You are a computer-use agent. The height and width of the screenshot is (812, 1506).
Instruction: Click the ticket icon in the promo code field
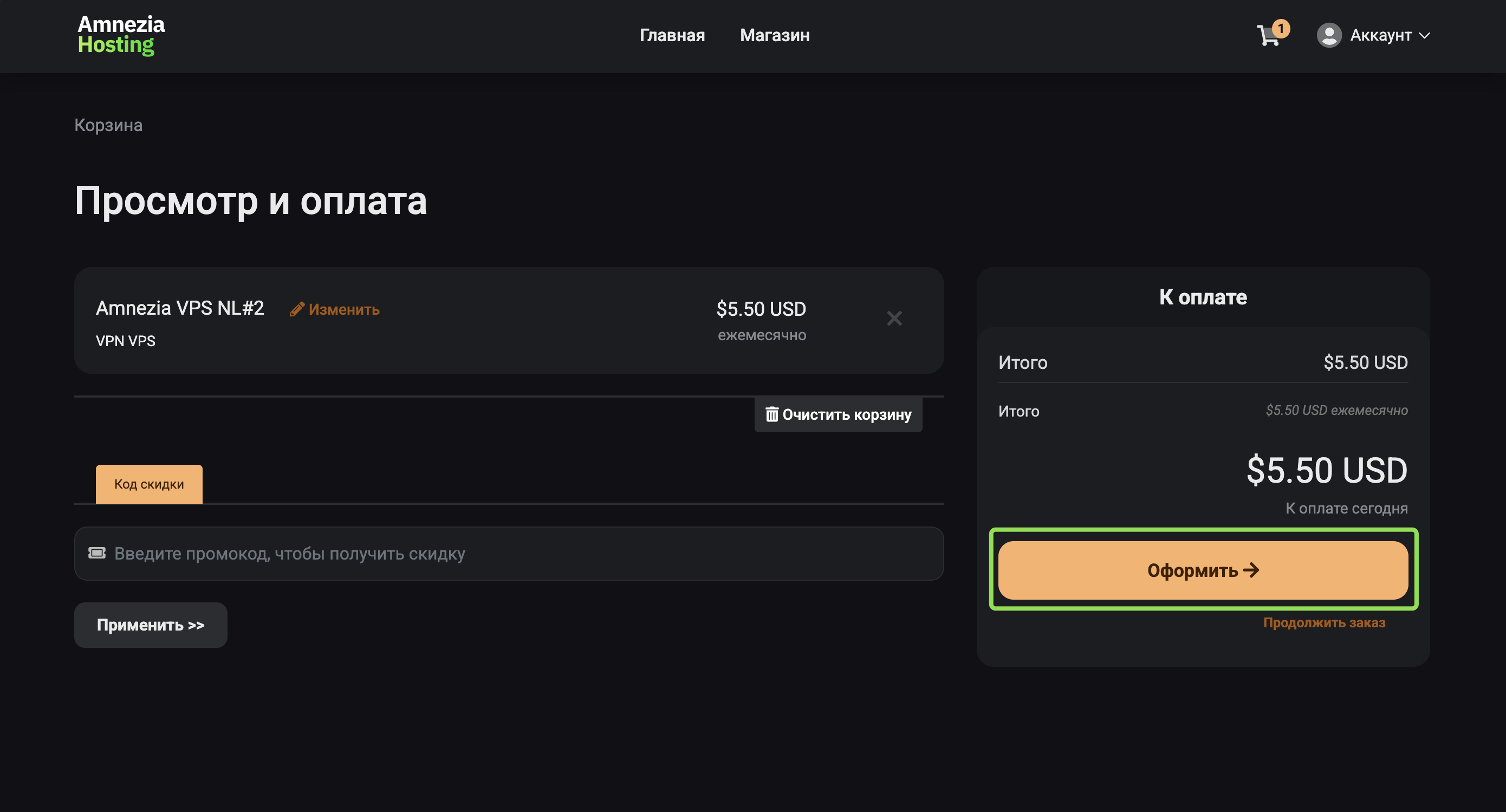click(97, 553)
